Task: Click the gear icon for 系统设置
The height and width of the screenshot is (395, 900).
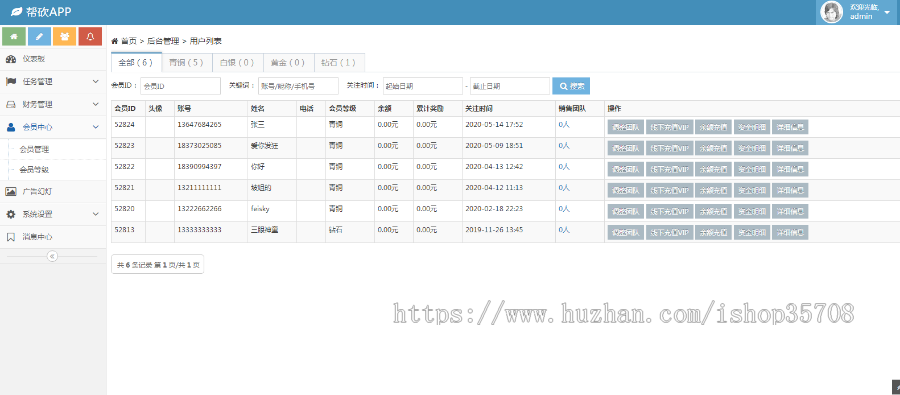Action: click(x=10, y=214)
